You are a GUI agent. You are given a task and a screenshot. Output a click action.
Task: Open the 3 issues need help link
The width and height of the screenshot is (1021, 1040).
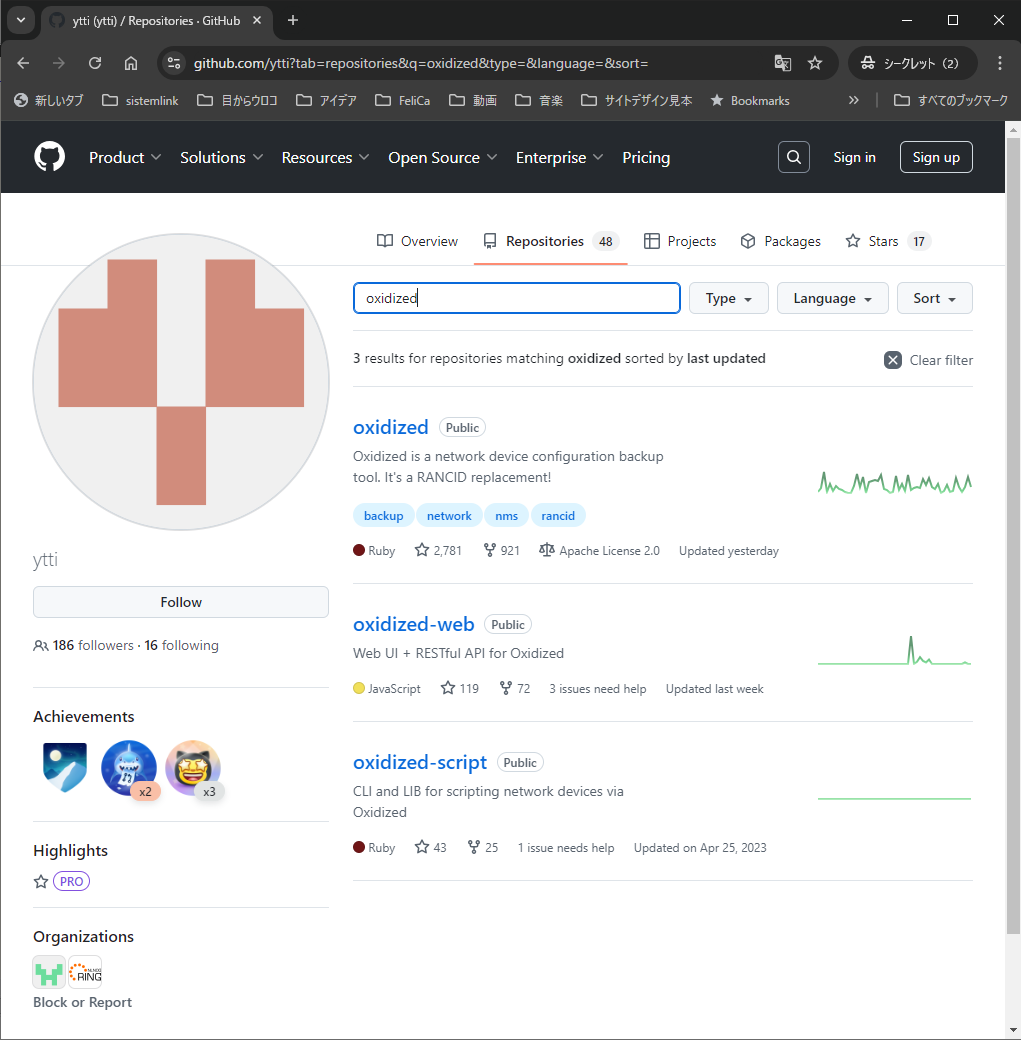coord(598,688)
